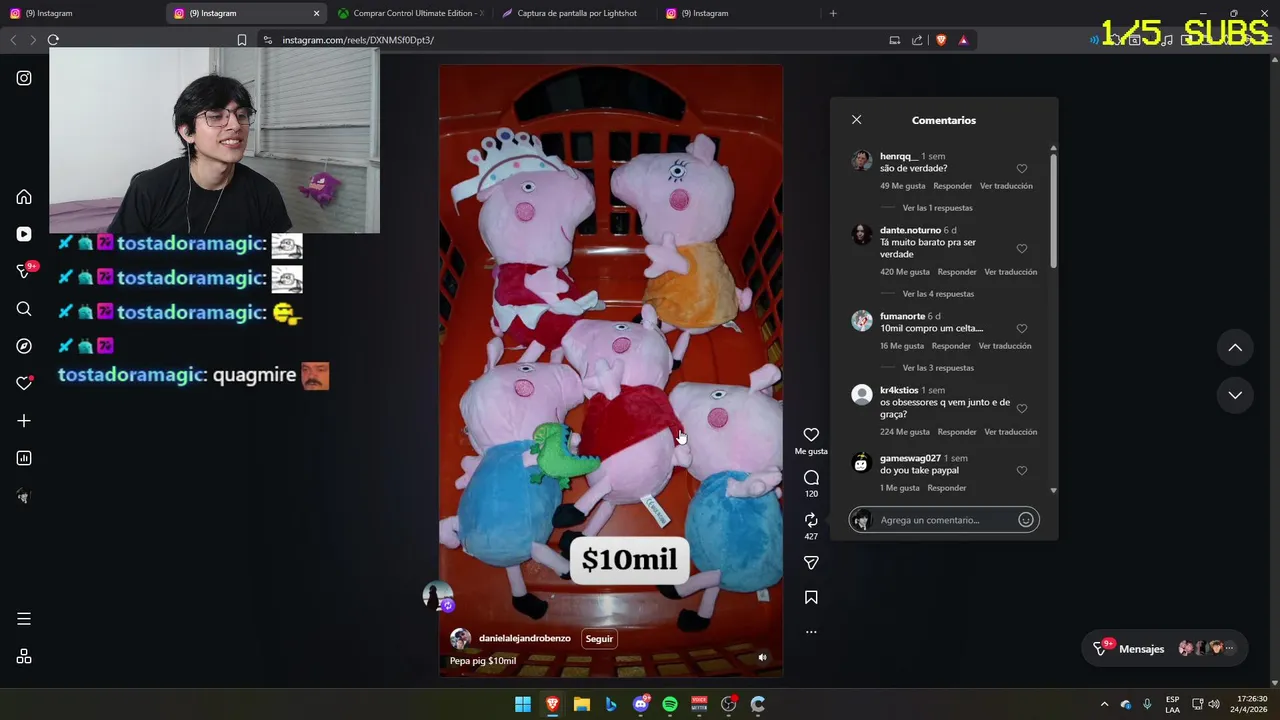Screen dimensions: 1280x720
Task: Open the dashboard insights icon
Action: pyautogui.click(x=24, y=458)
